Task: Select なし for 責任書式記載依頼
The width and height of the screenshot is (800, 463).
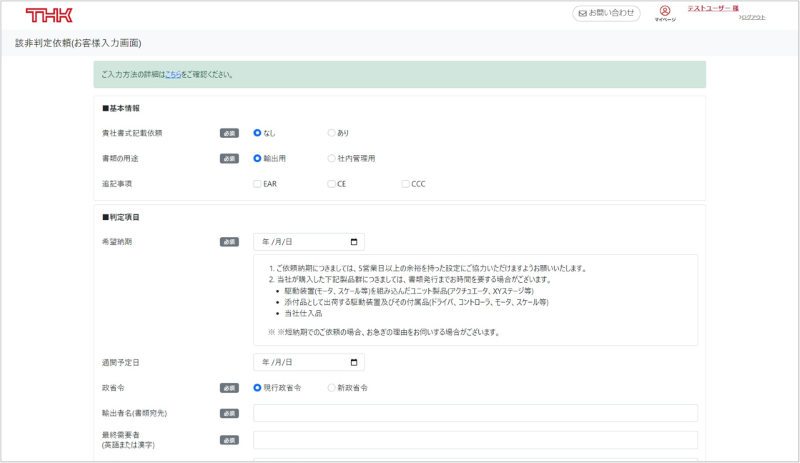Action: [x=257, y=132]
